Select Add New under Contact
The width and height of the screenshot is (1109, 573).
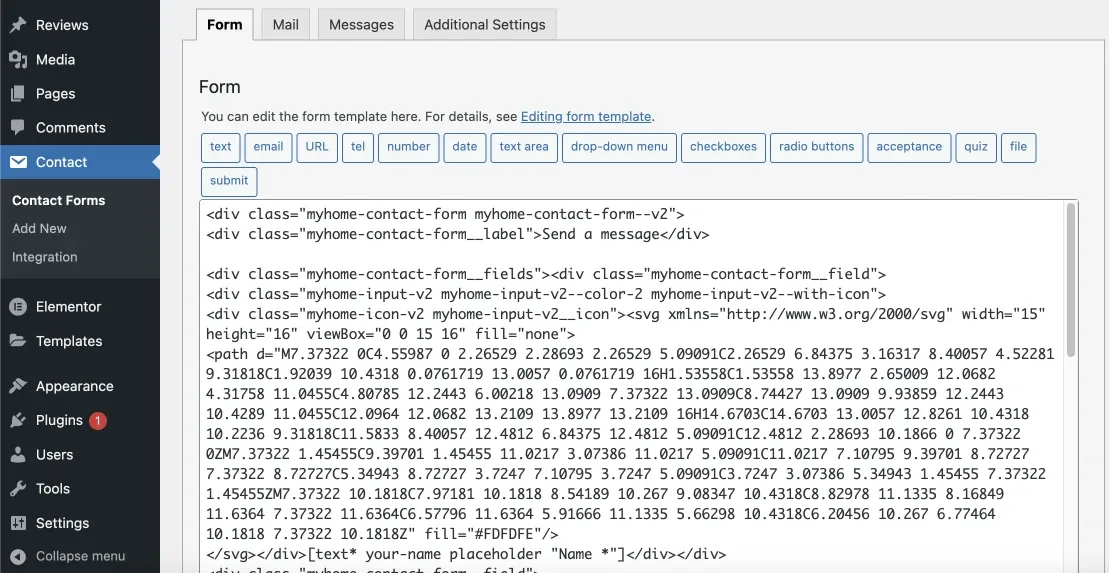(x=39, y=228)
